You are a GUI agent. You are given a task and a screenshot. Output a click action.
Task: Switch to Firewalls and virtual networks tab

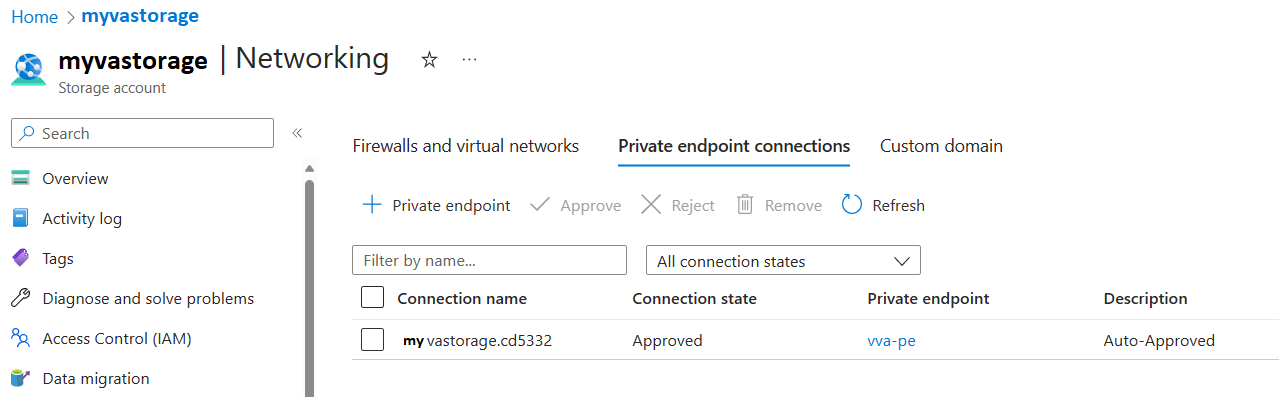466,146
